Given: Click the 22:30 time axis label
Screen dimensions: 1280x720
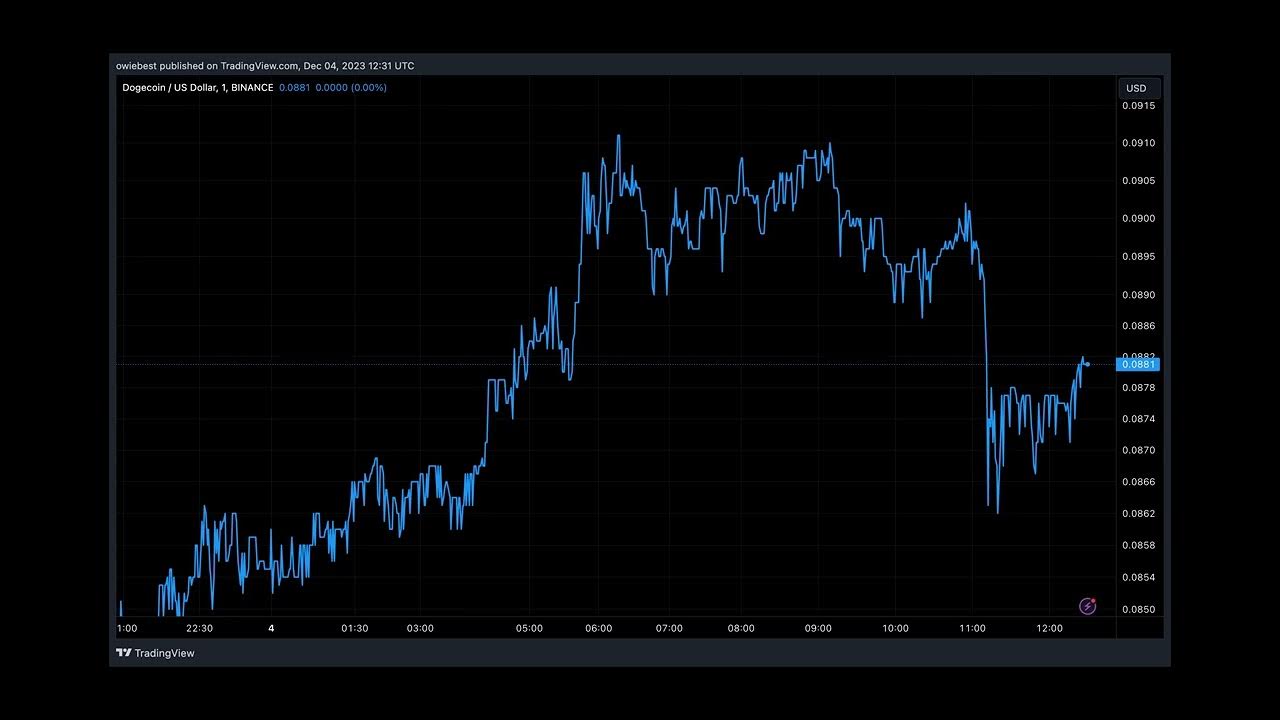Looking at the screenshot, I should click(199, 628).
